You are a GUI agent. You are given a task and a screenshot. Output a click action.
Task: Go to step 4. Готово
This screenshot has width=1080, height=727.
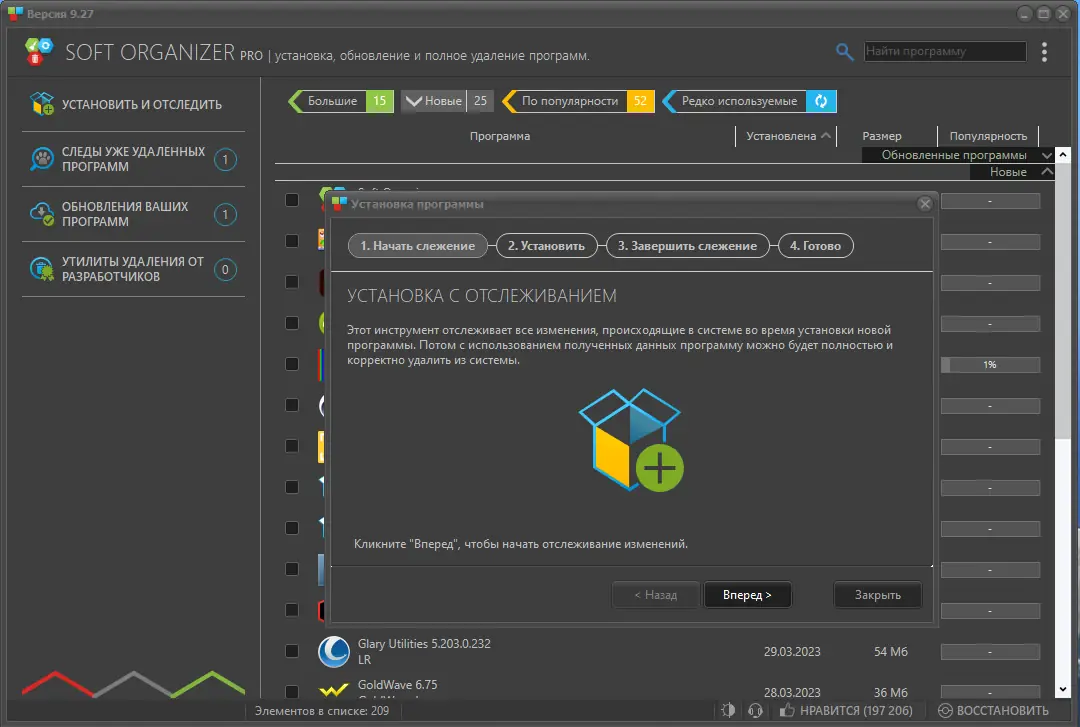pyautogui.click(x=816, y=246)
